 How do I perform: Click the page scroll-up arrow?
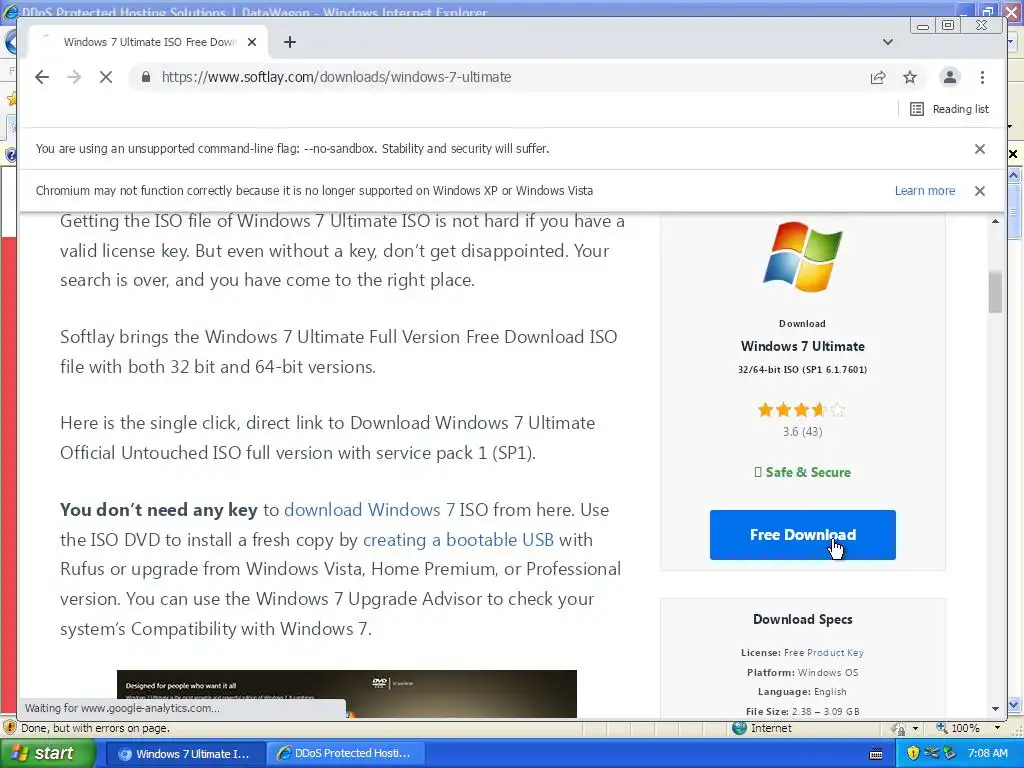[995, 222]
